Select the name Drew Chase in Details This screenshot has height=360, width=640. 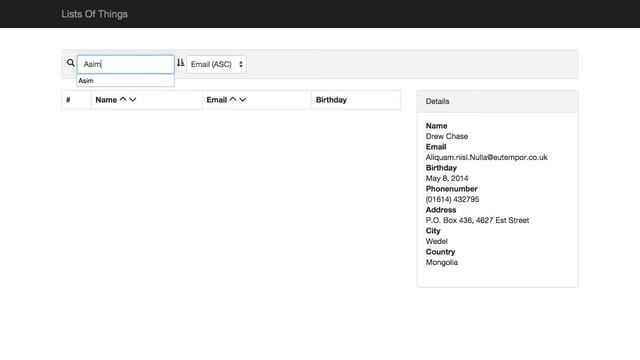coord(447,136)
